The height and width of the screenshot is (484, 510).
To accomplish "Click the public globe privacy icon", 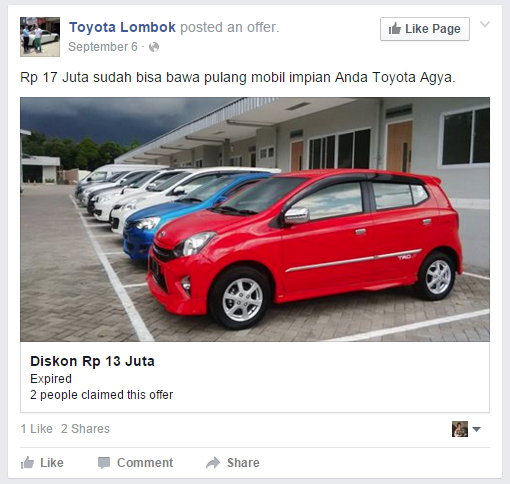I will 154,47.
